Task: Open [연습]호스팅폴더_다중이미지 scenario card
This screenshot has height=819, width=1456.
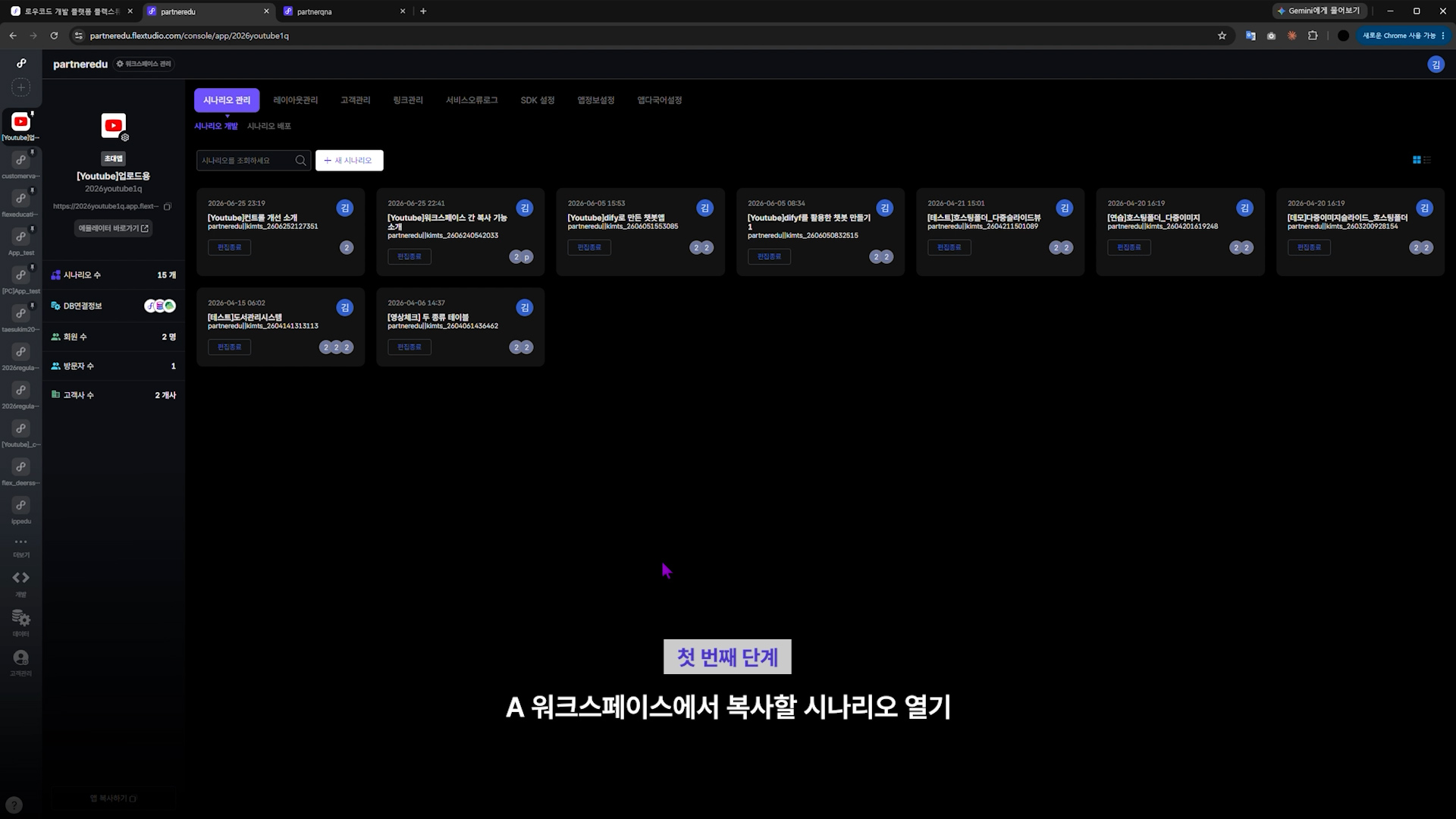Action: 1180,231
